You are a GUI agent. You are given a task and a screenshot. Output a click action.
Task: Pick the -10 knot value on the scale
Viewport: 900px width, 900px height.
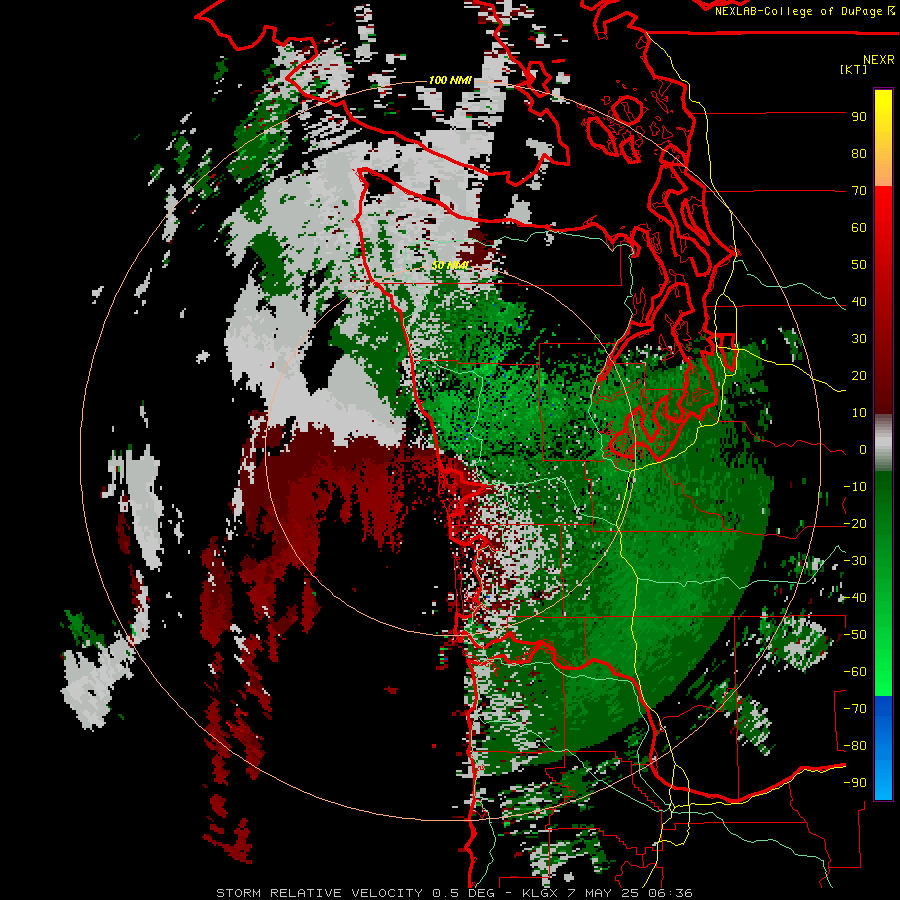pyautogui.click(x=855, y=487)
